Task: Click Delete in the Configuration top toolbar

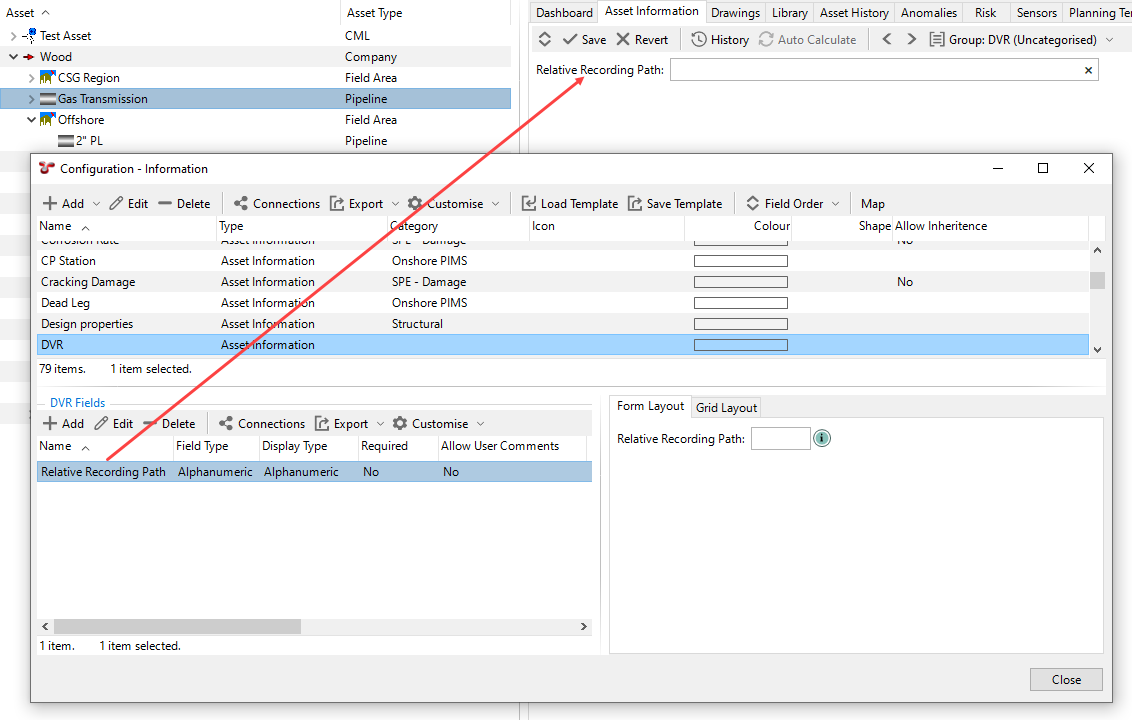Action: (x=184, y=204)
